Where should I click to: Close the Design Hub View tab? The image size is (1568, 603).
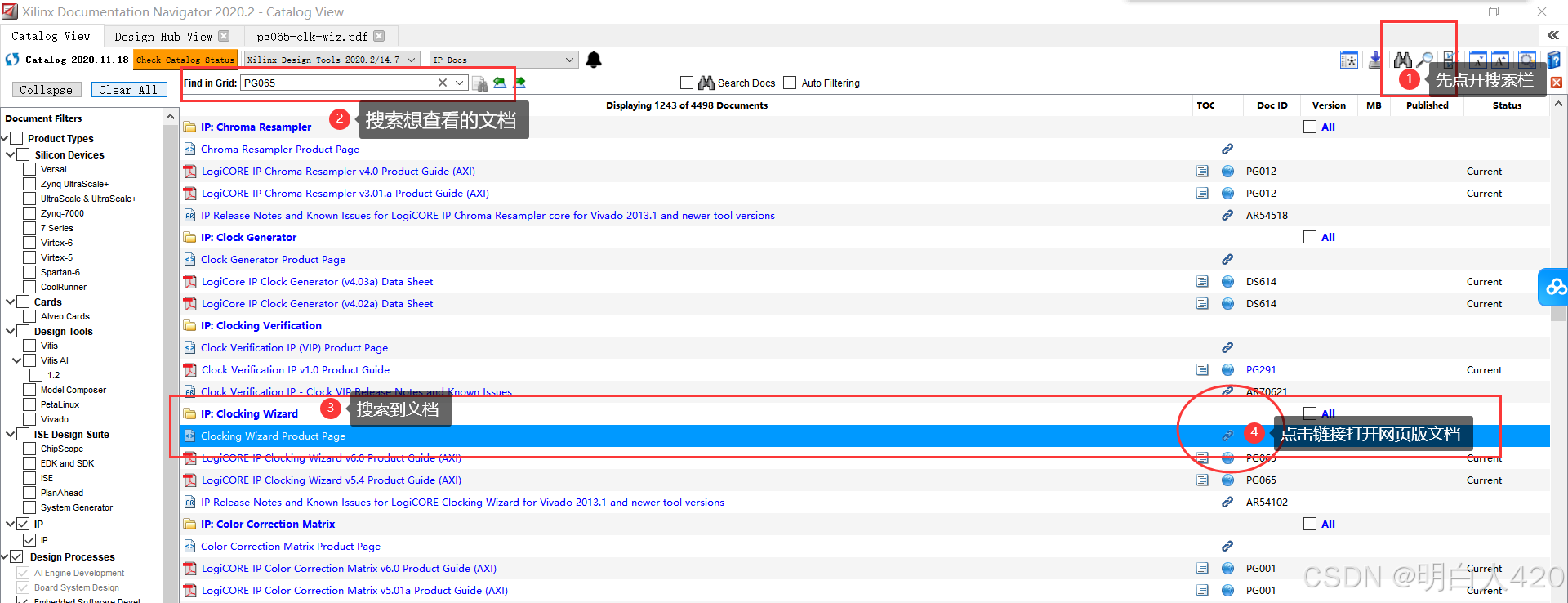[x=224, y=36]
